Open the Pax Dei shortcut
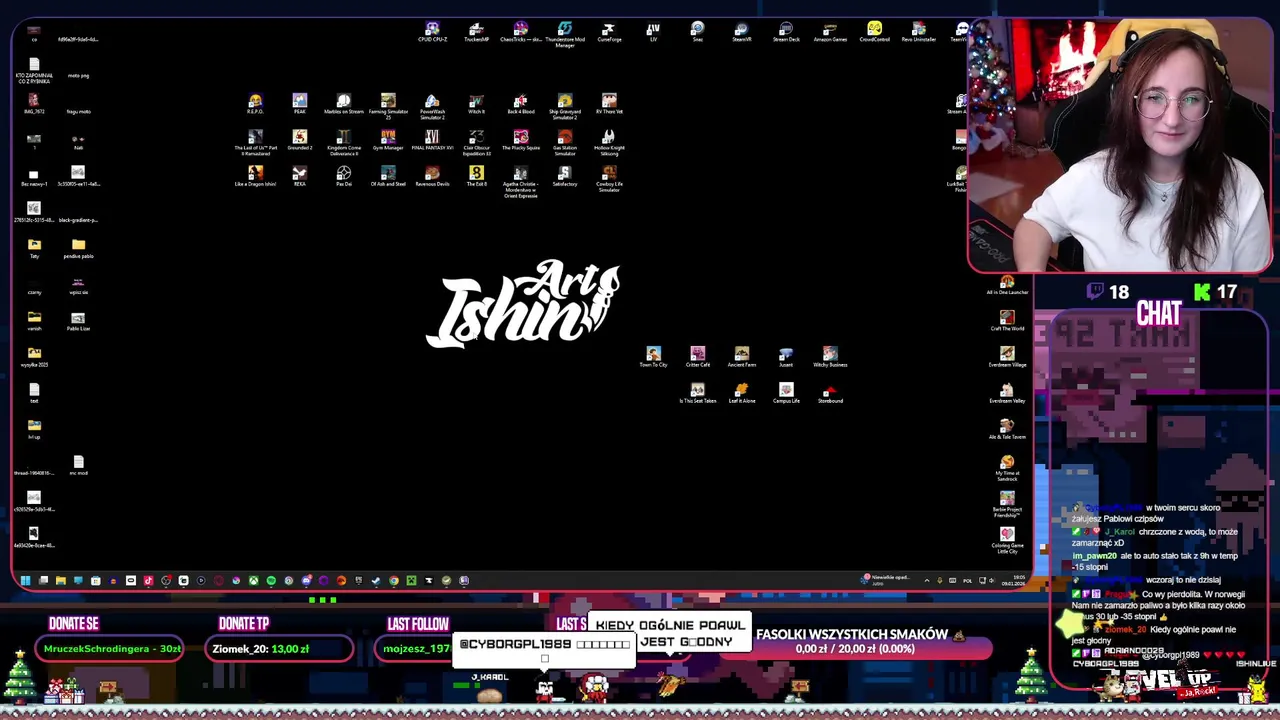The width and height of the screenshot is (1280, 720). 344,176
